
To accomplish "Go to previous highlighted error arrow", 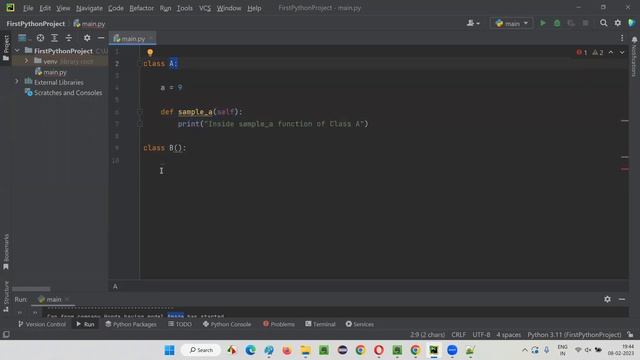I will pos(611,52).
